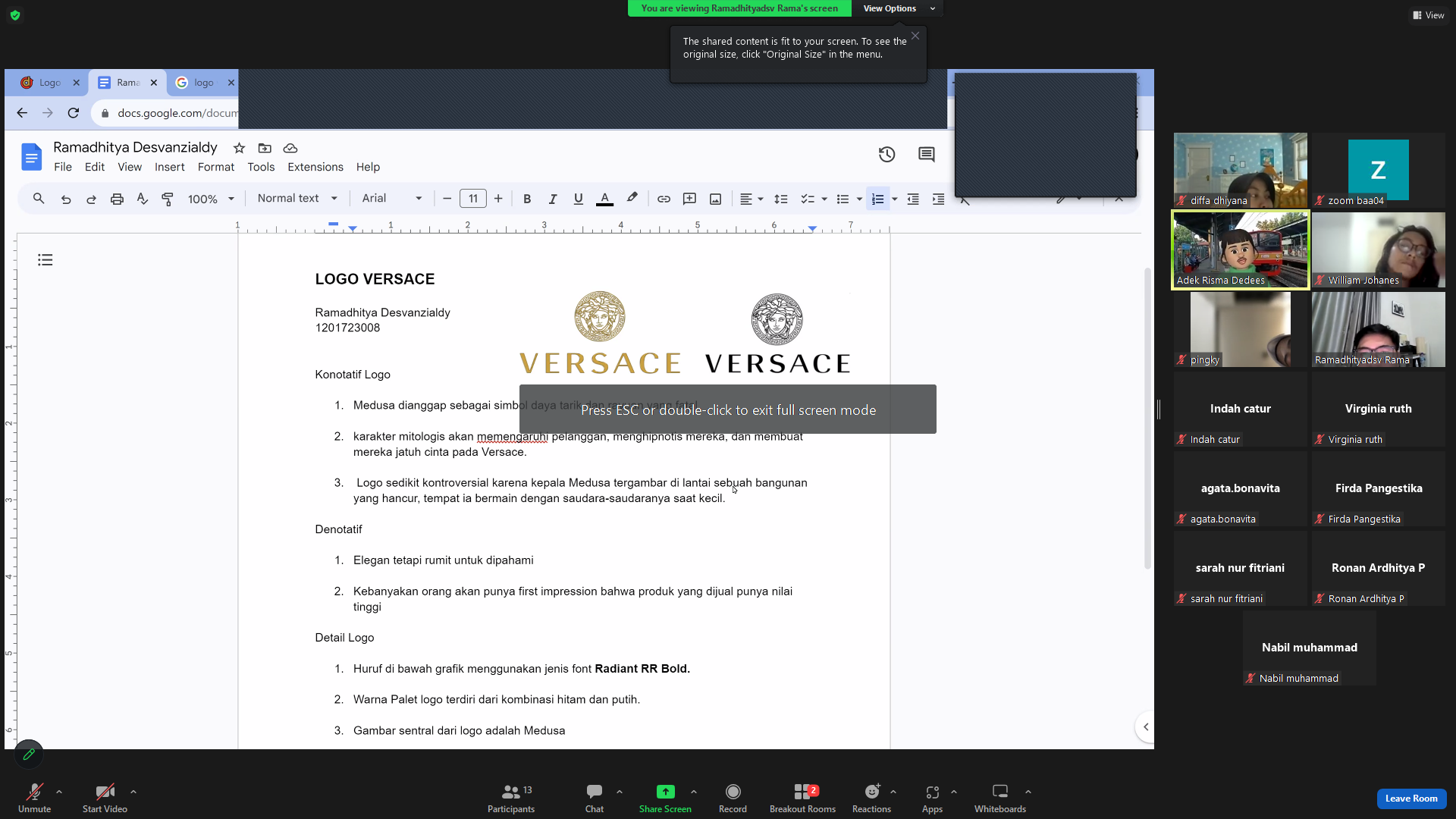Insert a hyperlink

click(x=664, y=199)
